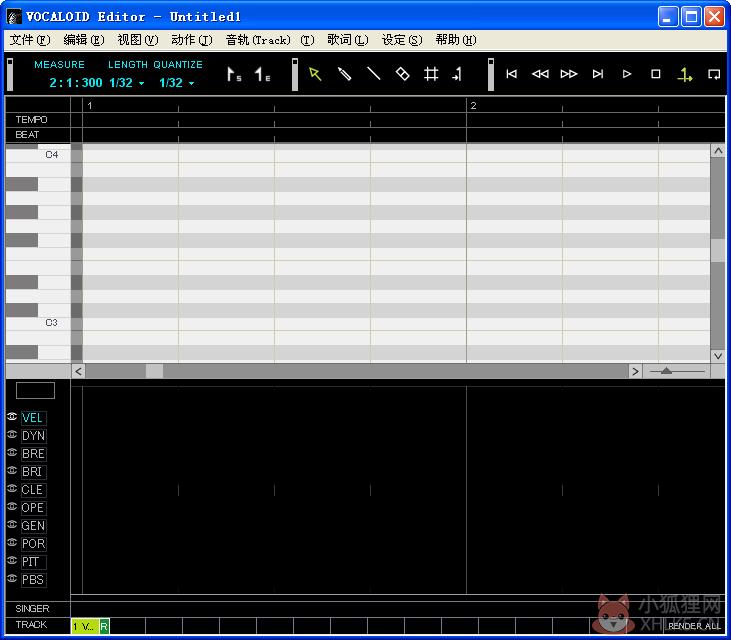Toggle the loop playback icon
731x640 pixels.
point(714,75)
